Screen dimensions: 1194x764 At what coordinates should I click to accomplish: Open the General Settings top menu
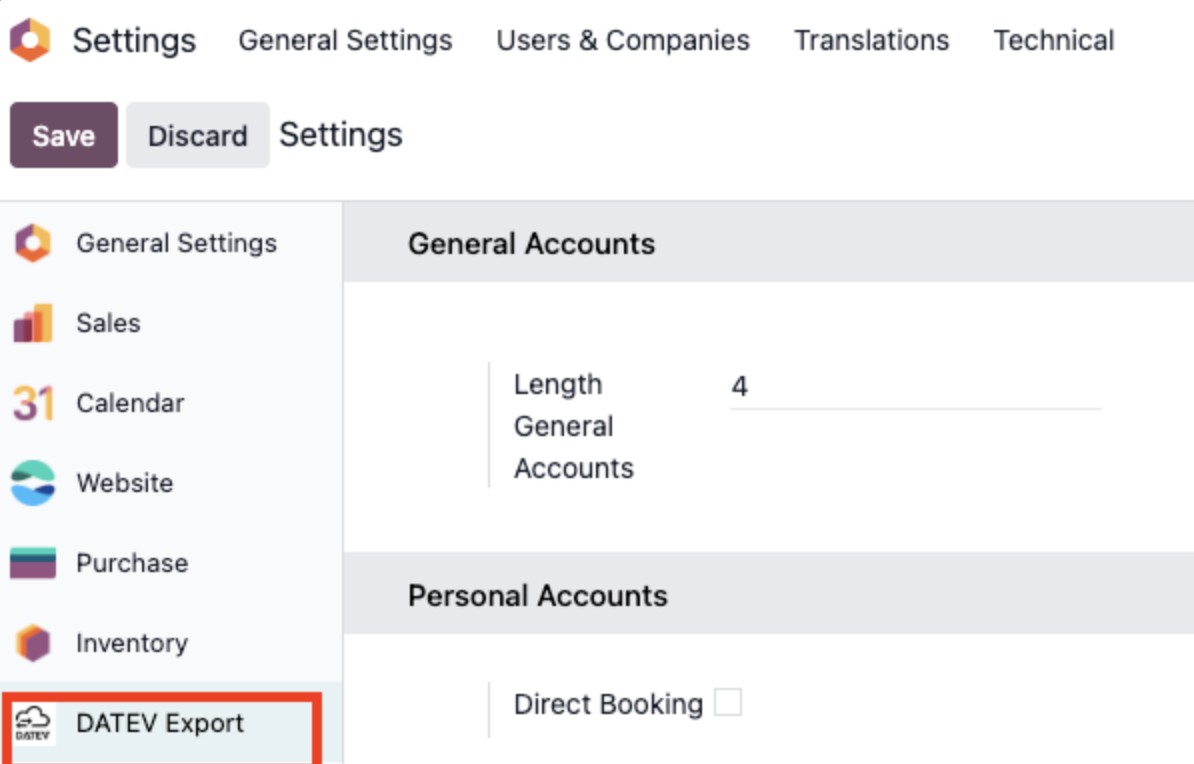pos(345,40)
